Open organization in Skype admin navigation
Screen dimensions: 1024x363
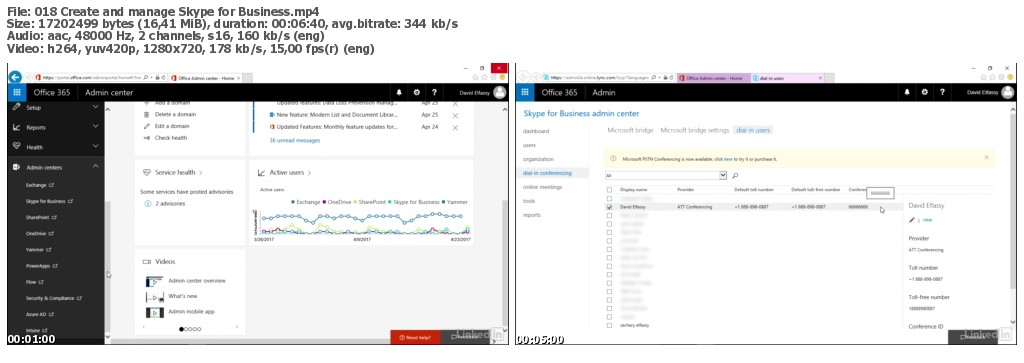(537, 159)
